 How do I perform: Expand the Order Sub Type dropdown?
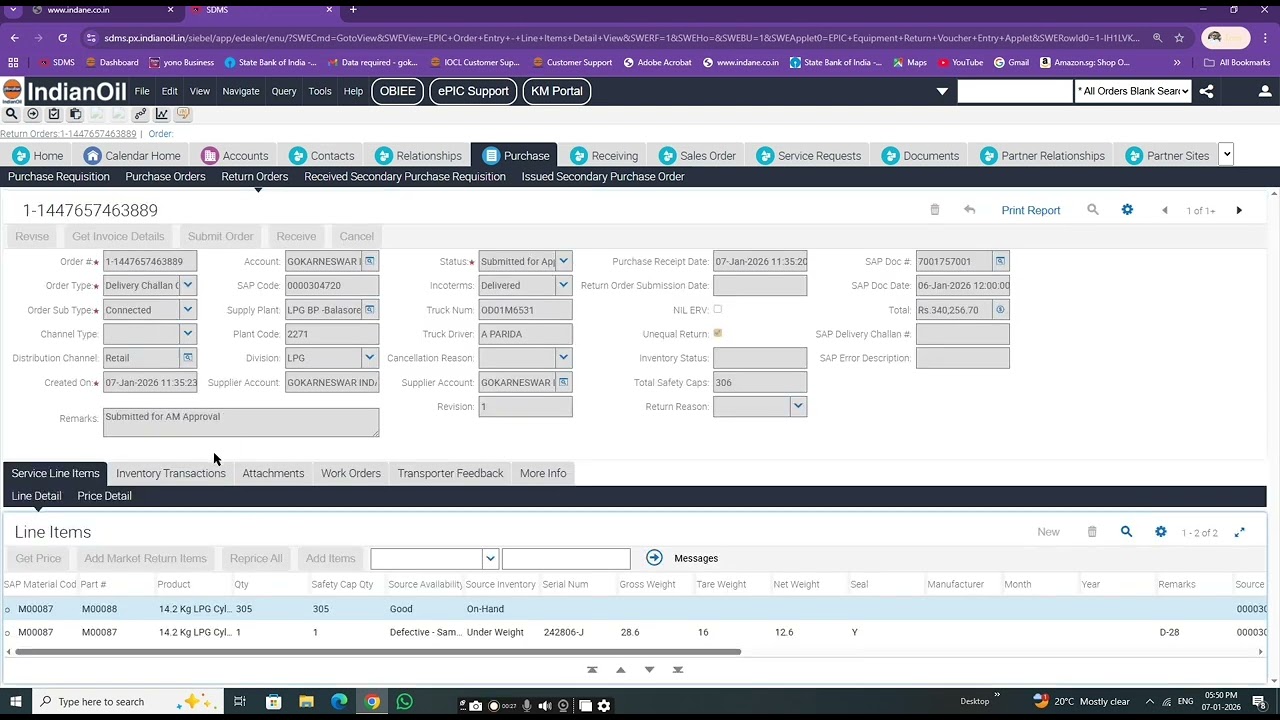tap(188, 310)
